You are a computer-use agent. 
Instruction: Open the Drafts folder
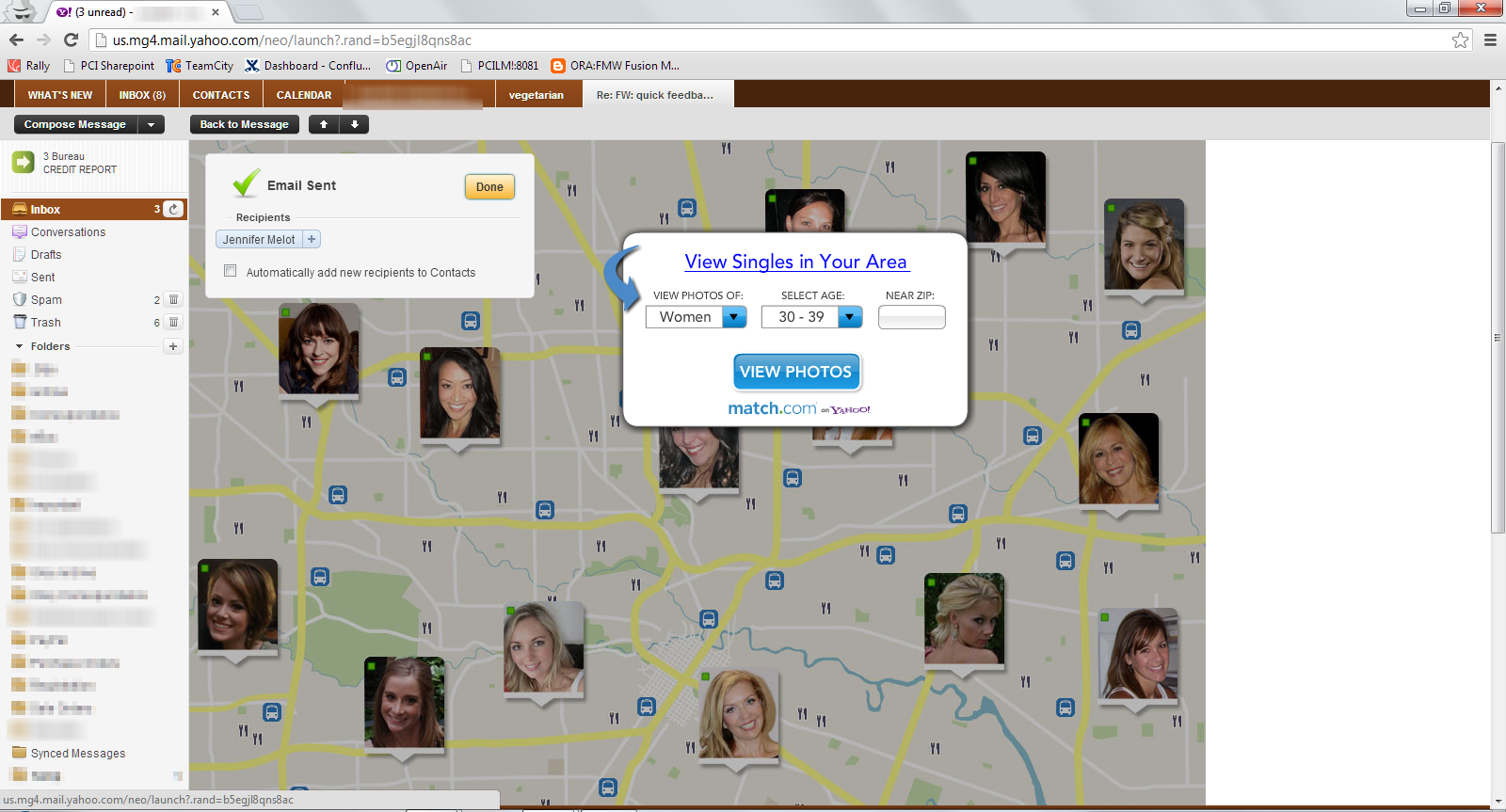[x=46, y=255]
